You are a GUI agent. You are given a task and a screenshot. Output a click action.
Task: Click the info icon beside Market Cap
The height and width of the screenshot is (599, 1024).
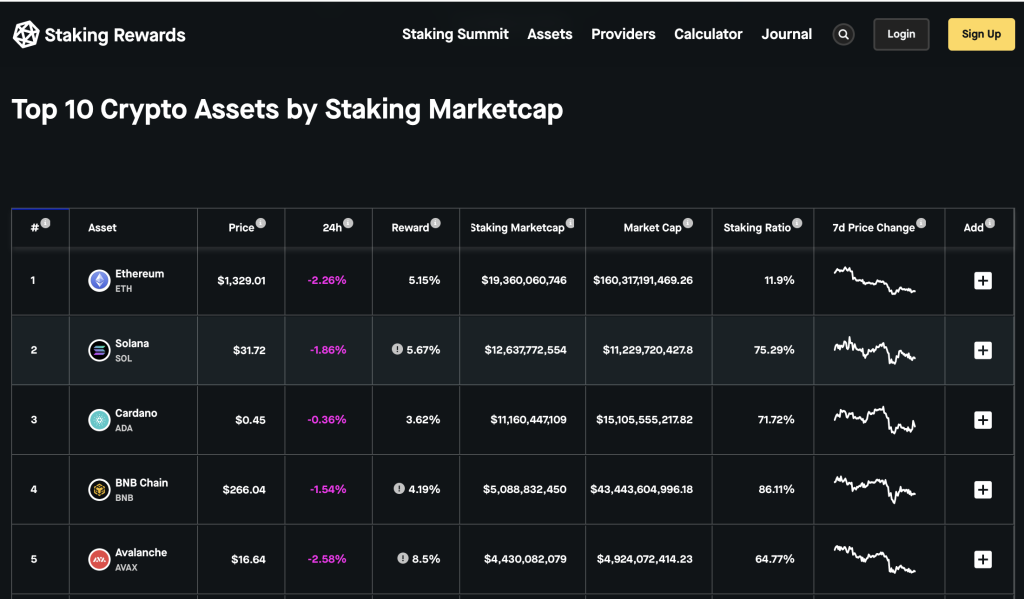(x=688, y=223)
